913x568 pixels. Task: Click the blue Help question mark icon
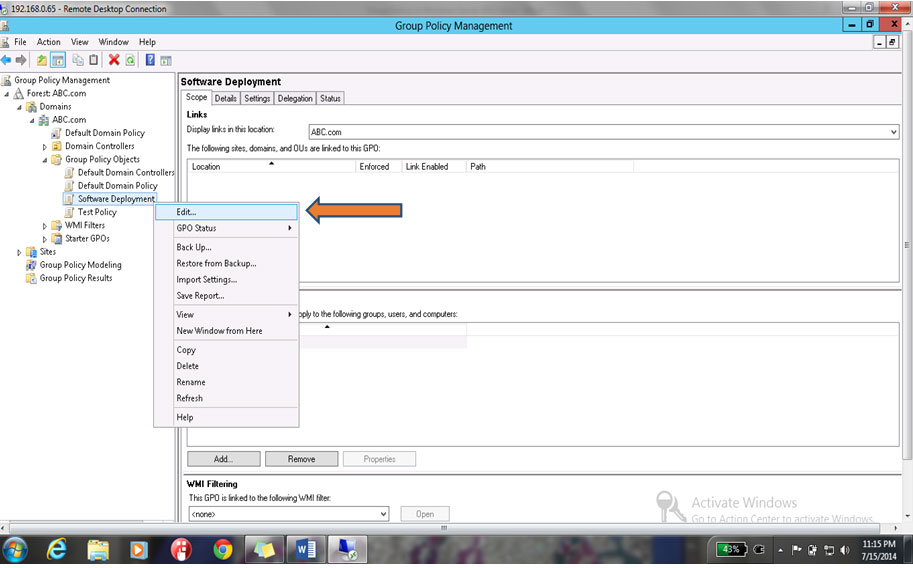[150, 60]
